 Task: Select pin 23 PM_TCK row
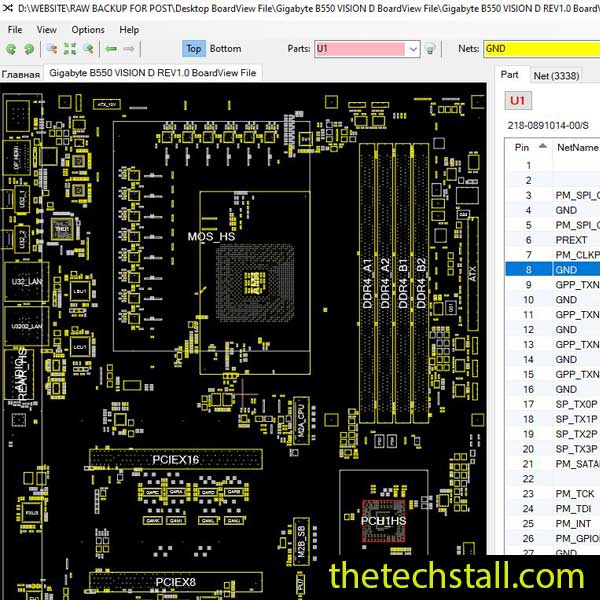click(553, 494)
